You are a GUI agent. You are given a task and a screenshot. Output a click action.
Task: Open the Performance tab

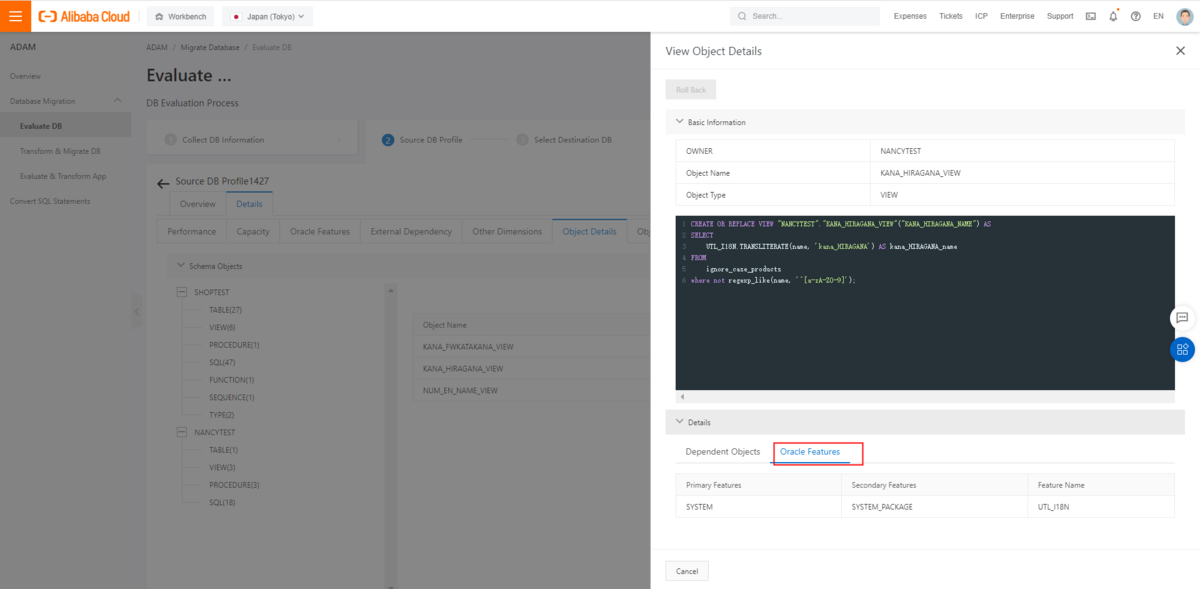(x=191, y=231)
